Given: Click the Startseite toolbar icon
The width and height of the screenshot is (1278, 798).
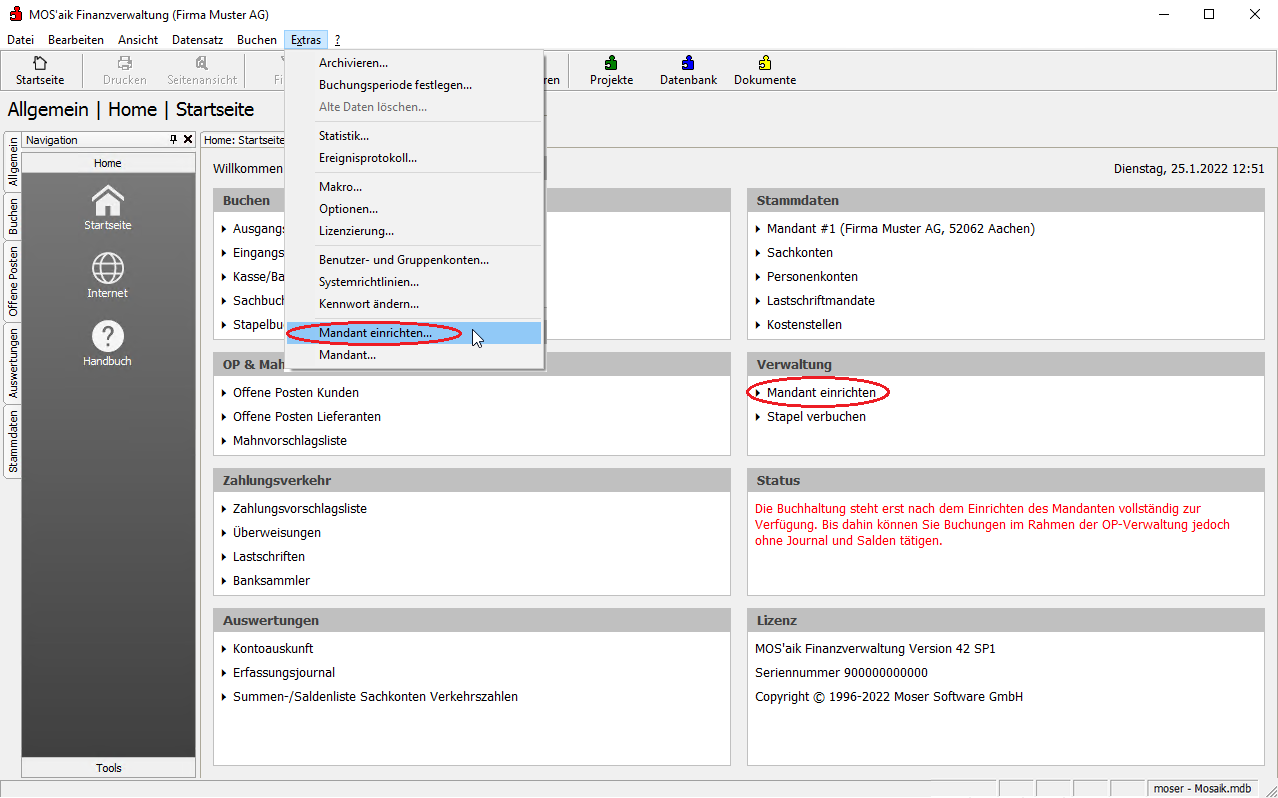Looking at the screenshot, I should click(x=40, y=70).
